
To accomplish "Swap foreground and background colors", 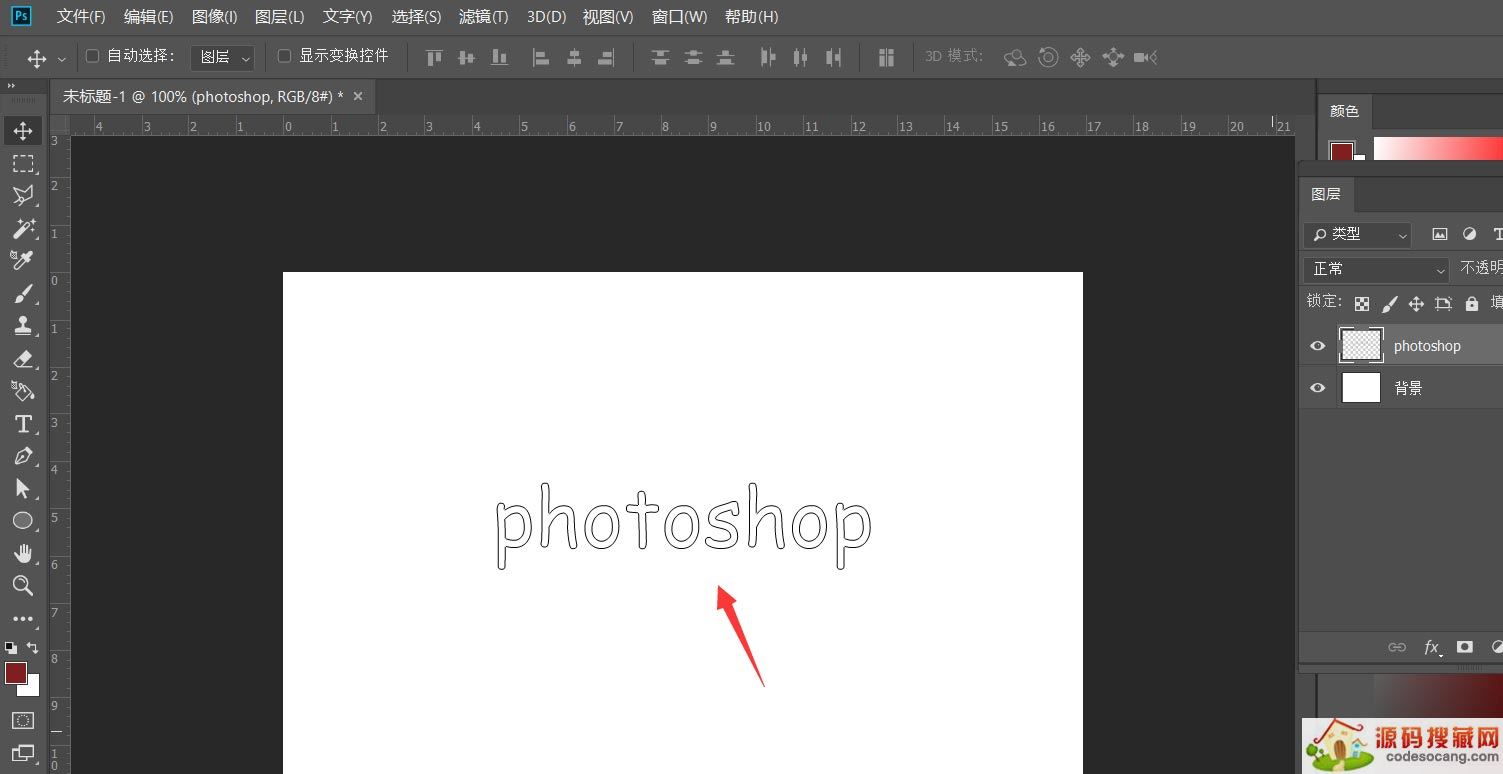I will (x=32, y=647).
